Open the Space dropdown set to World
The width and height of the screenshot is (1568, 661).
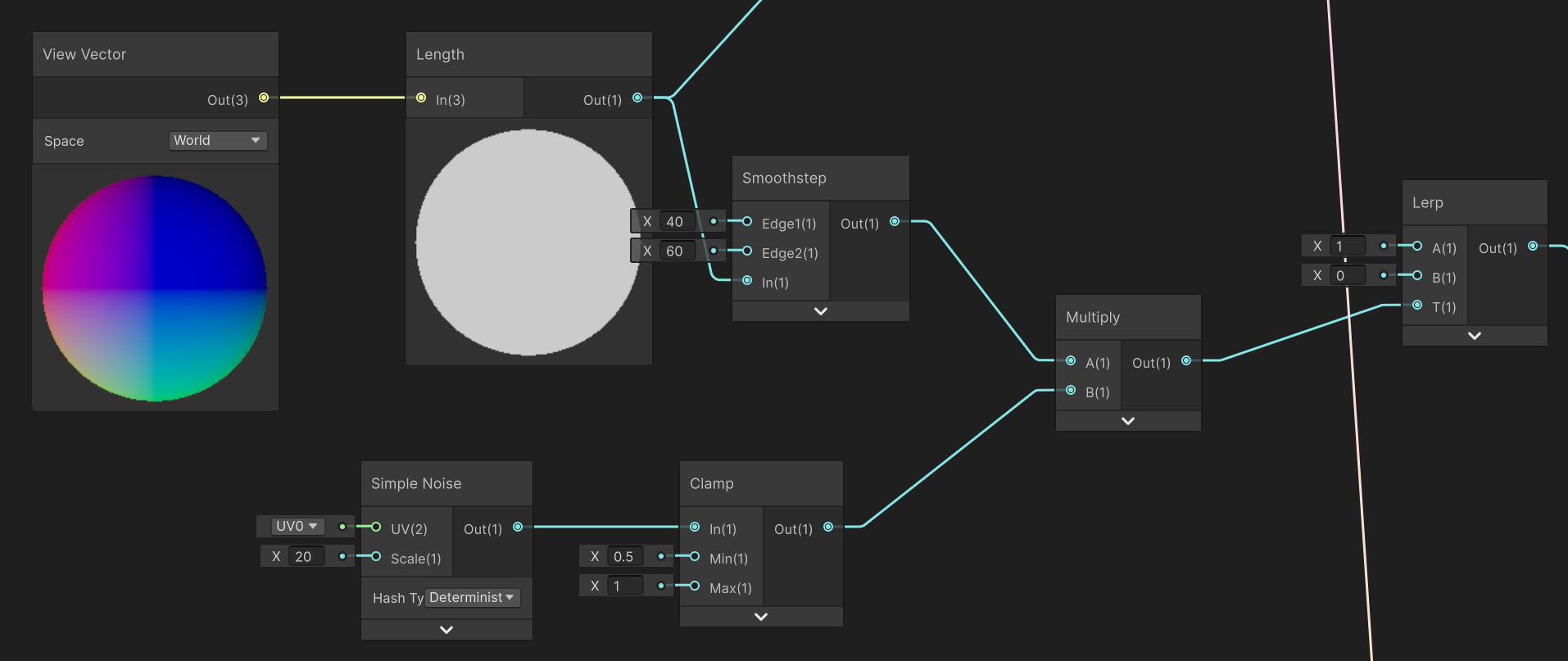pos(217,141)
